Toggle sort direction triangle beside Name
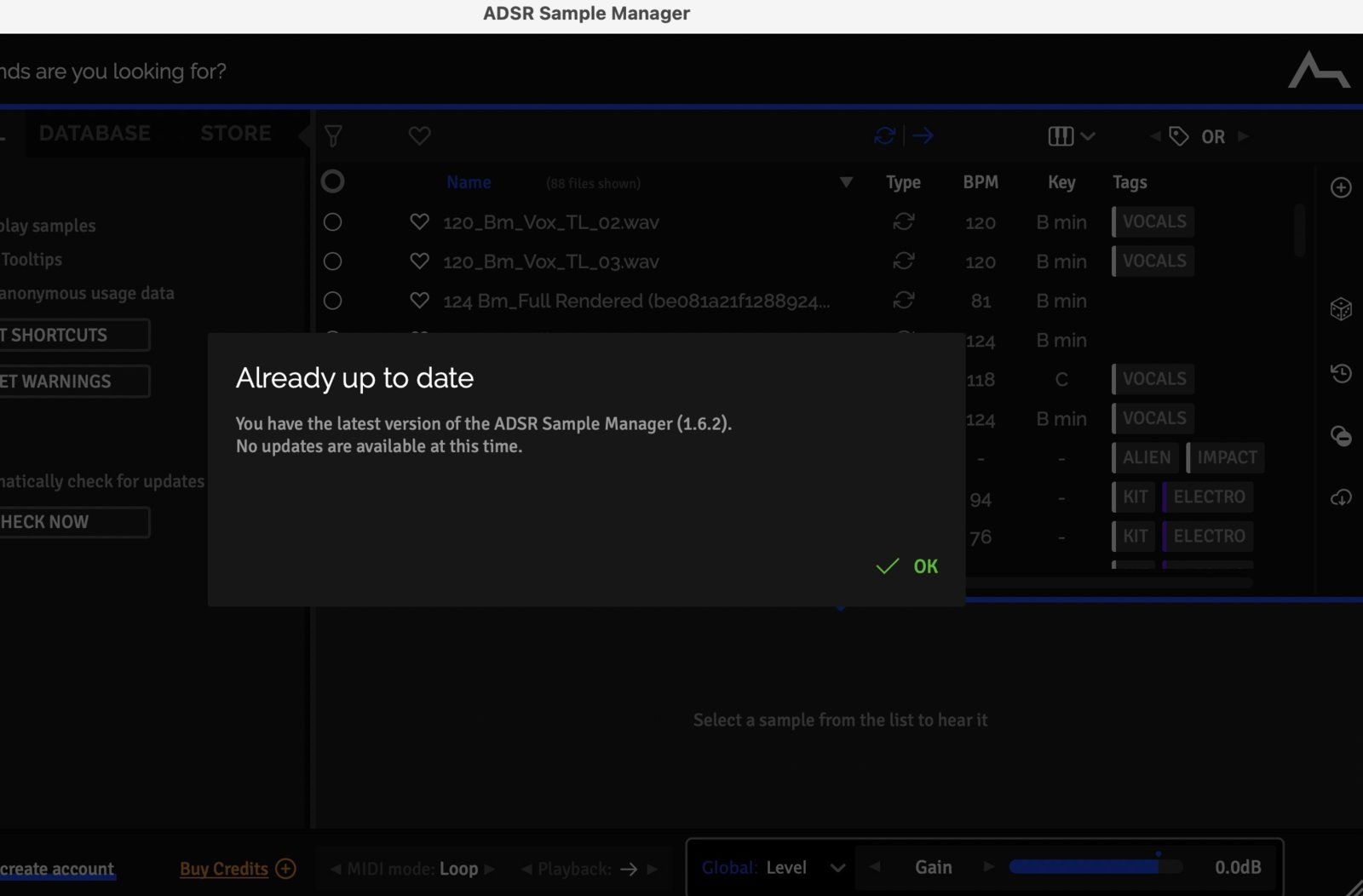The image size is (1363, 896). tap(846, 182)
